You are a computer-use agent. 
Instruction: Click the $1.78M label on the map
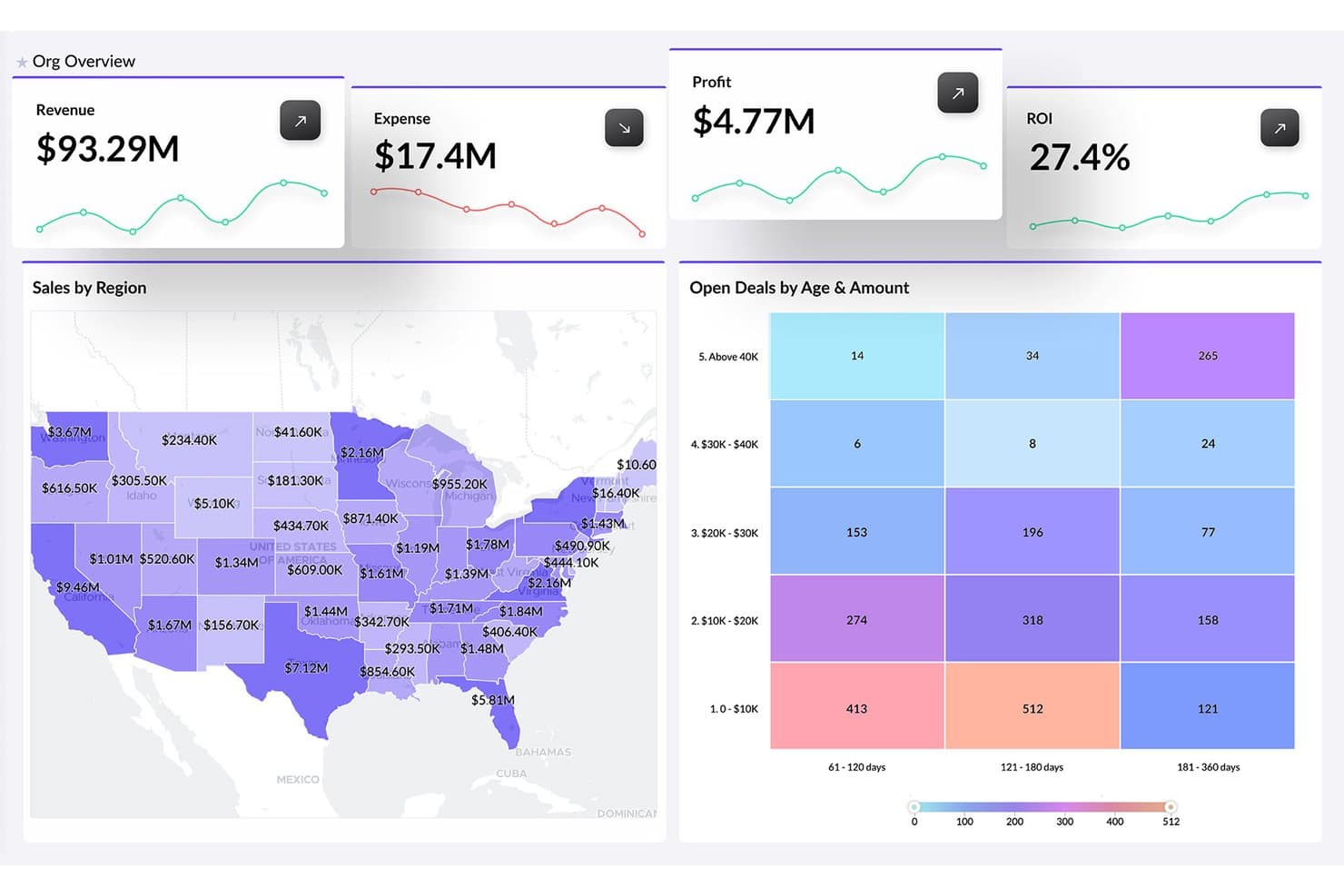[x=488, y=544]
